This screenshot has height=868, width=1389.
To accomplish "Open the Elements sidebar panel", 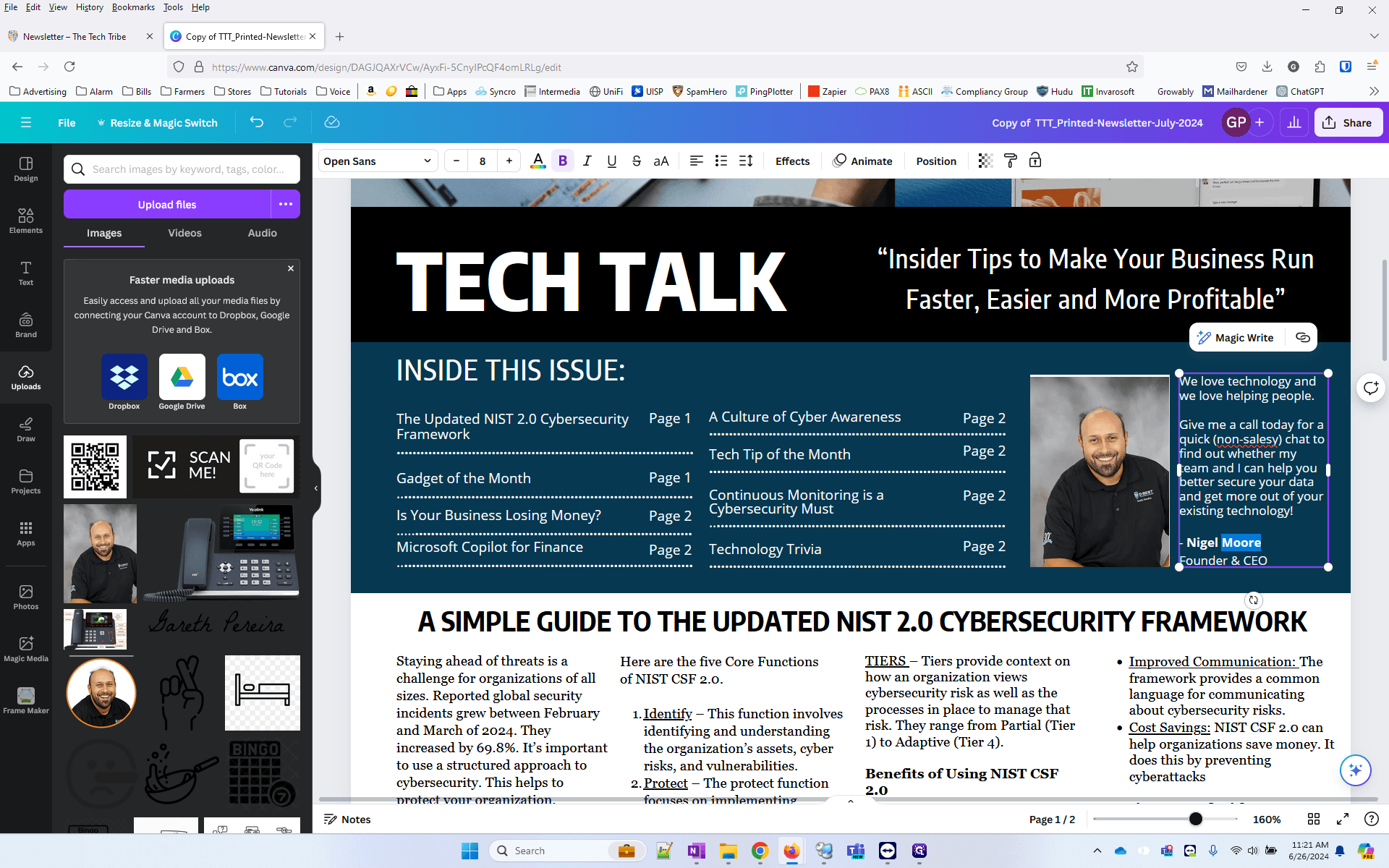I will tap(26, 221).
